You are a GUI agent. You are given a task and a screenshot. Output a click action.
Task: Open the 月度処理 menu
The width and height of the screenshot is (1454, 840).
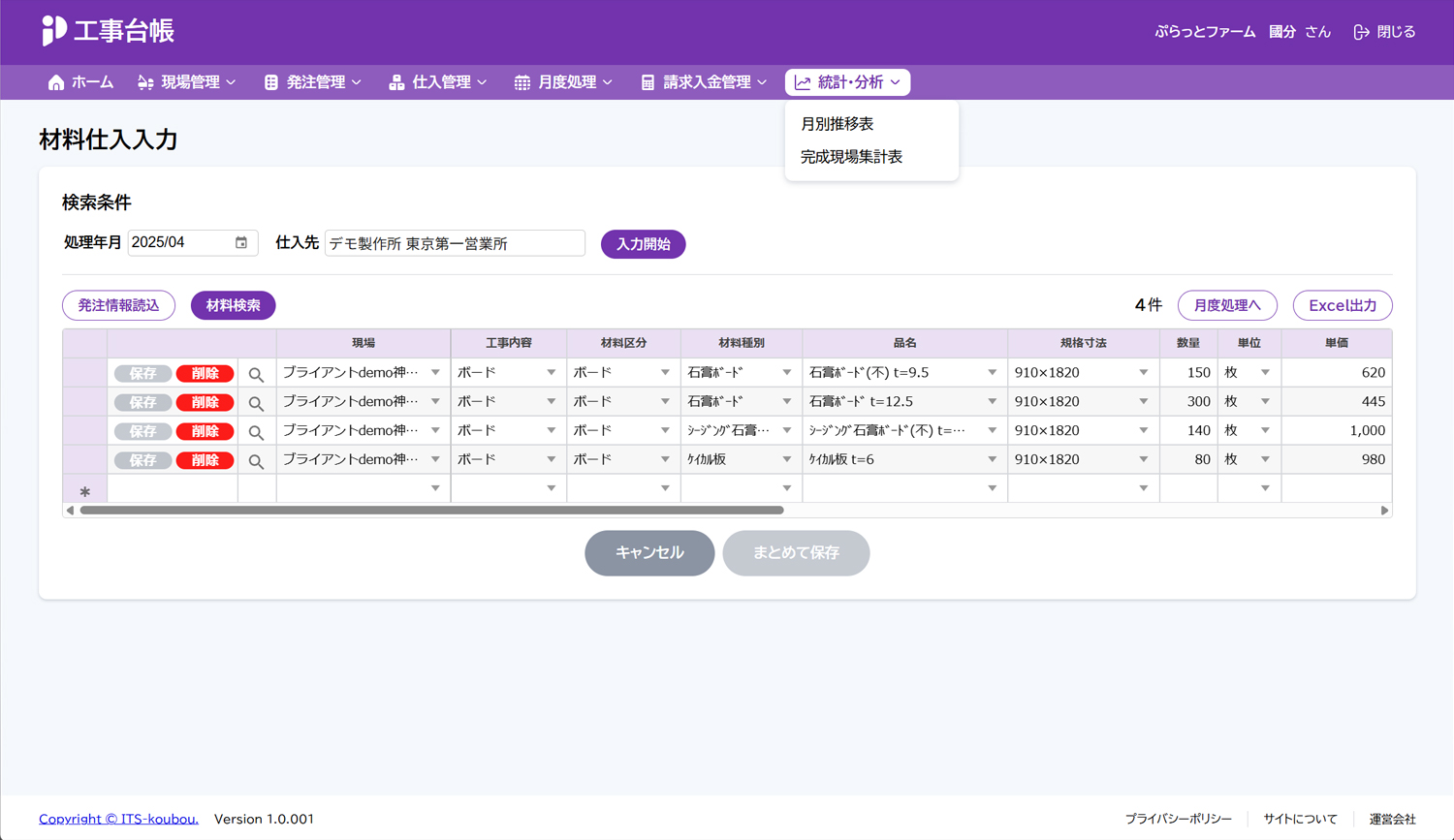tap(563, 82)
